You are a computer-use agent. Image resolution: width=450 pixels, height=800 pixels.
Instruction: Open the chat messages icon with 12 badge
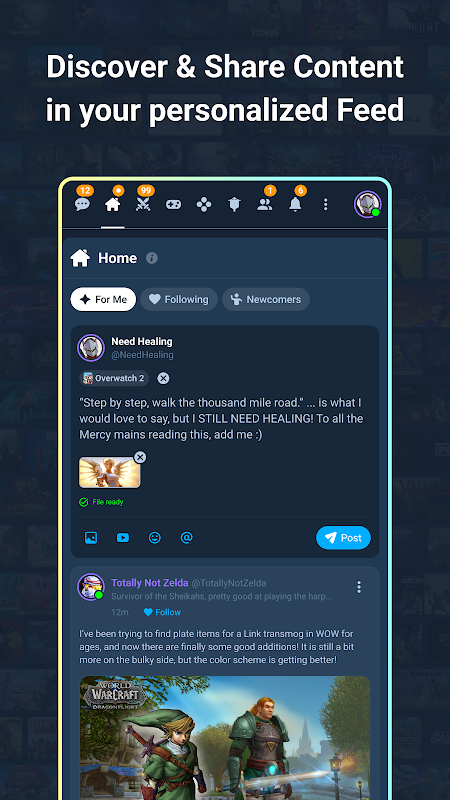(82, 205)
